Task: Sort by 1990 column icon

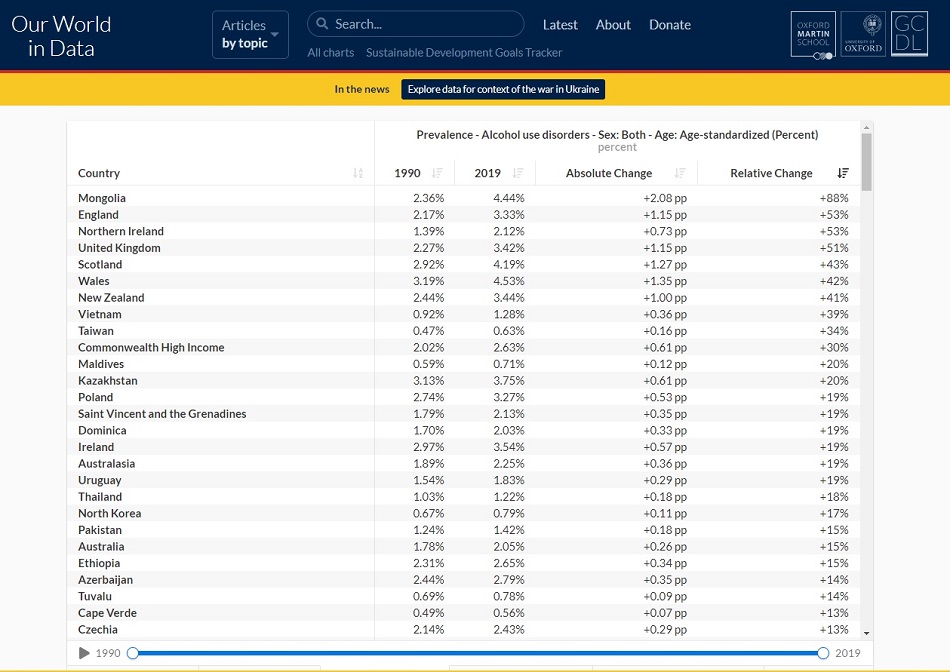Action: pyautogui.click(x=437, y=173)
